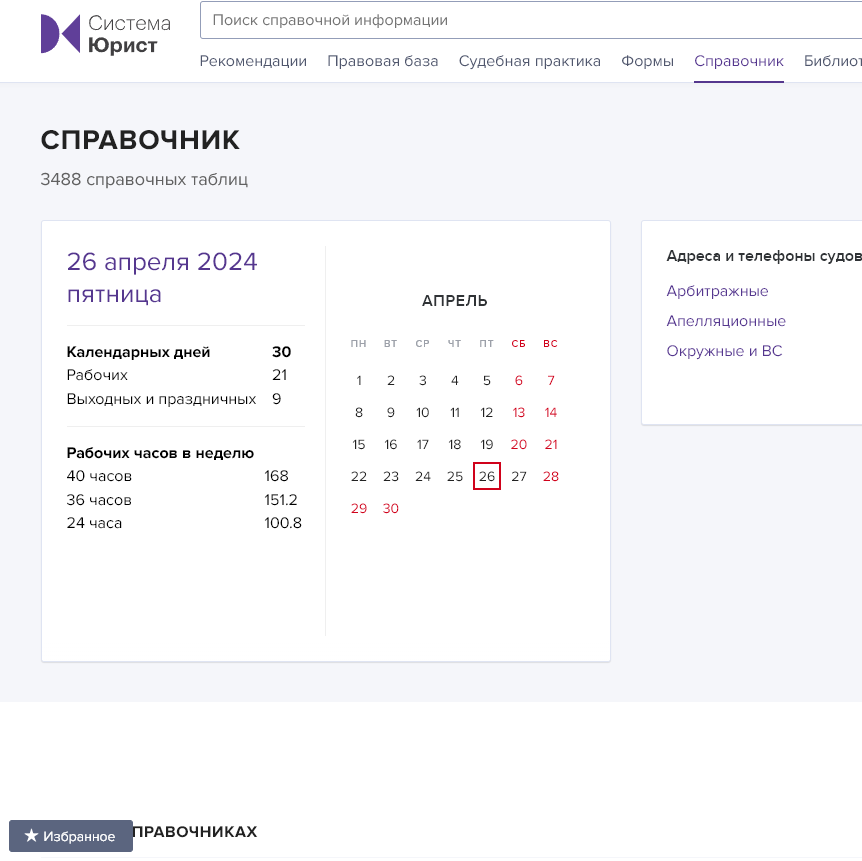The image size is (862, 861).
Task: Choose Saturday April 6 in calendar
Action: pos(518,380)
